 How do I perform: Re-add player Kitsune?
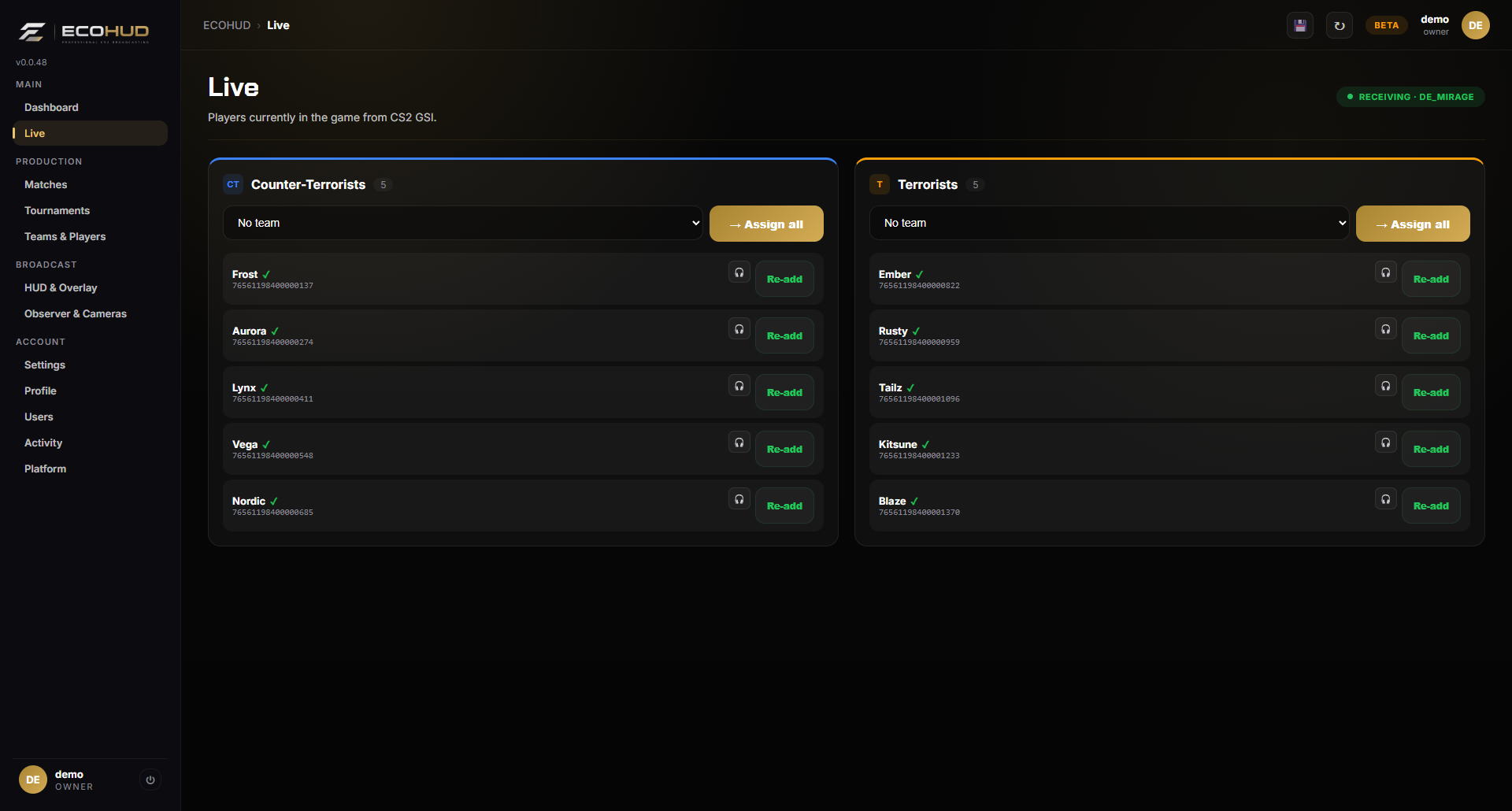point(1431,449)
